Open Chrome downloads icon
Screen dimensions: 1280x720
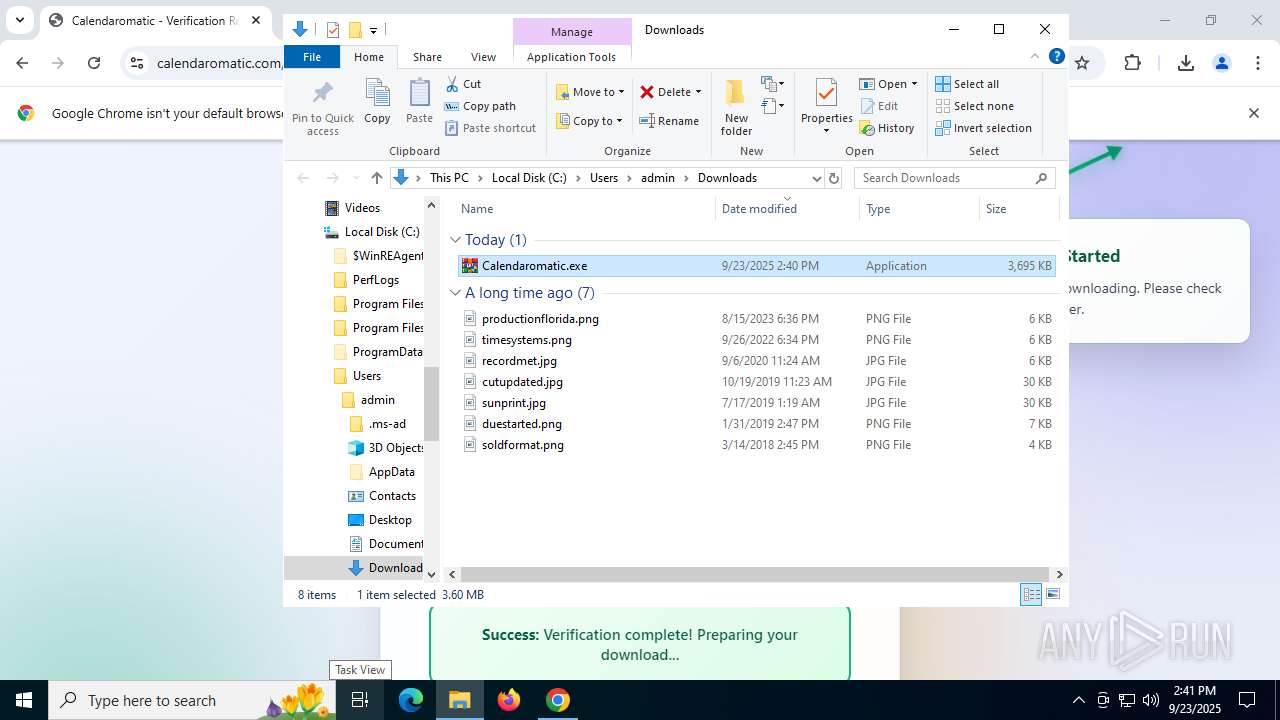point(1186,63)
